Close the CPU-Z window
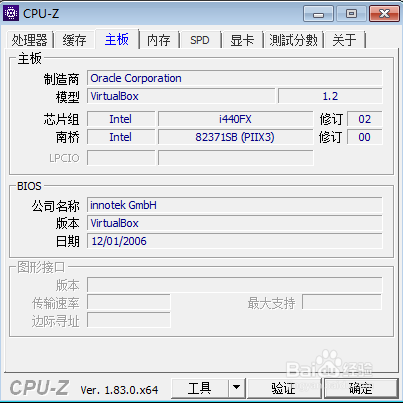 click(x=384, y=14)
